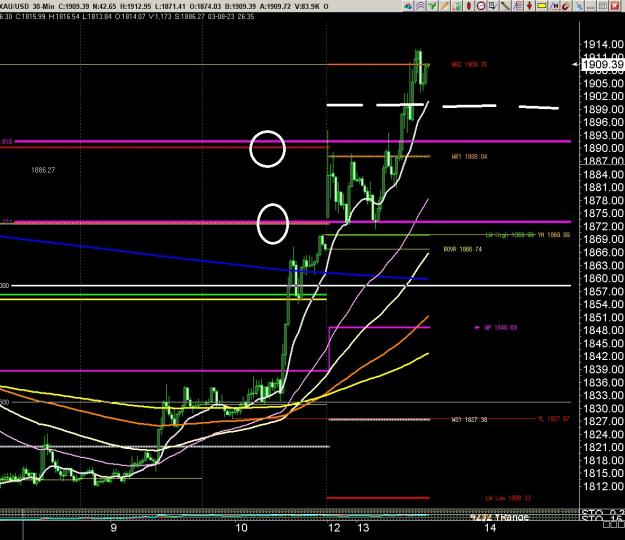Click the blue pin icon in toolbar
Image resolution: width=625 pixels, height=540 pixels.
pyautogui.click(x=578, y=6)
